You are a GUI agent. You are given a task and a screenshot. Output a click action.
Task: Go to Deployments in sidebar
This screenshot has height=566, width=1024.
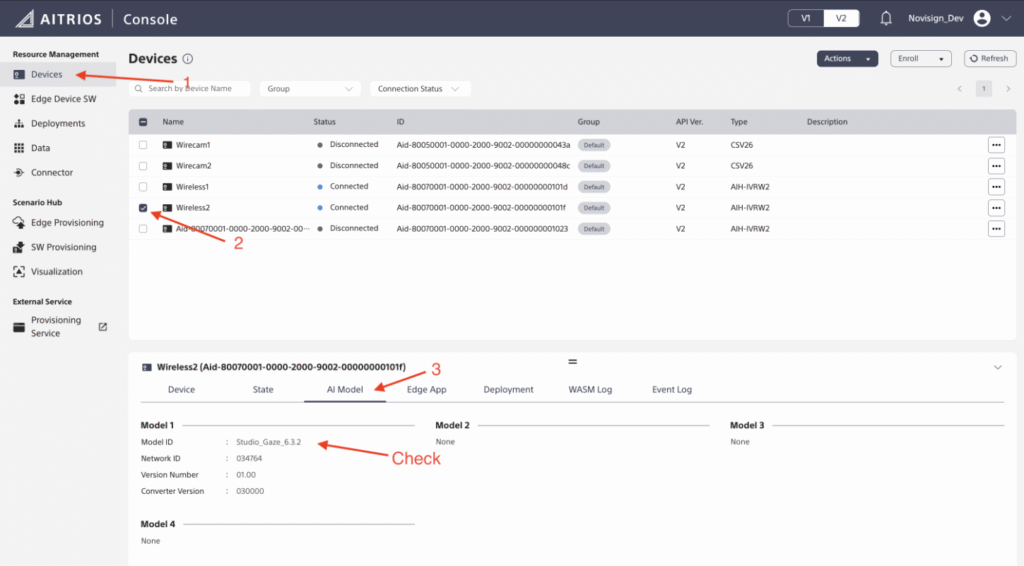tap(57, 123)
